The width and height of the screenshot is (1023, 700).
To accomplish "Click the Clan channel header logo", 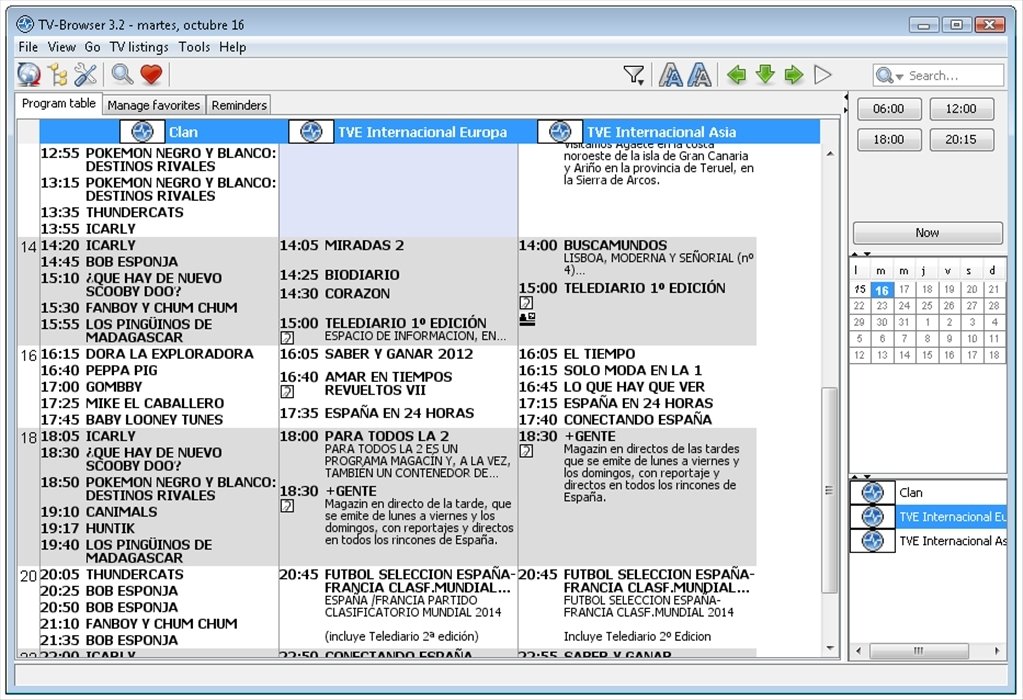I will click(142, 132).
